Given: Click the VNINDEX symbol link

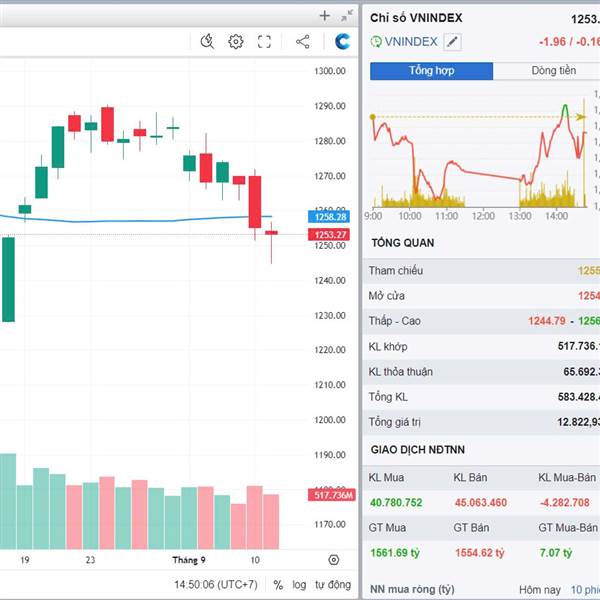Looking at the screenshot, I should [410, 41].
